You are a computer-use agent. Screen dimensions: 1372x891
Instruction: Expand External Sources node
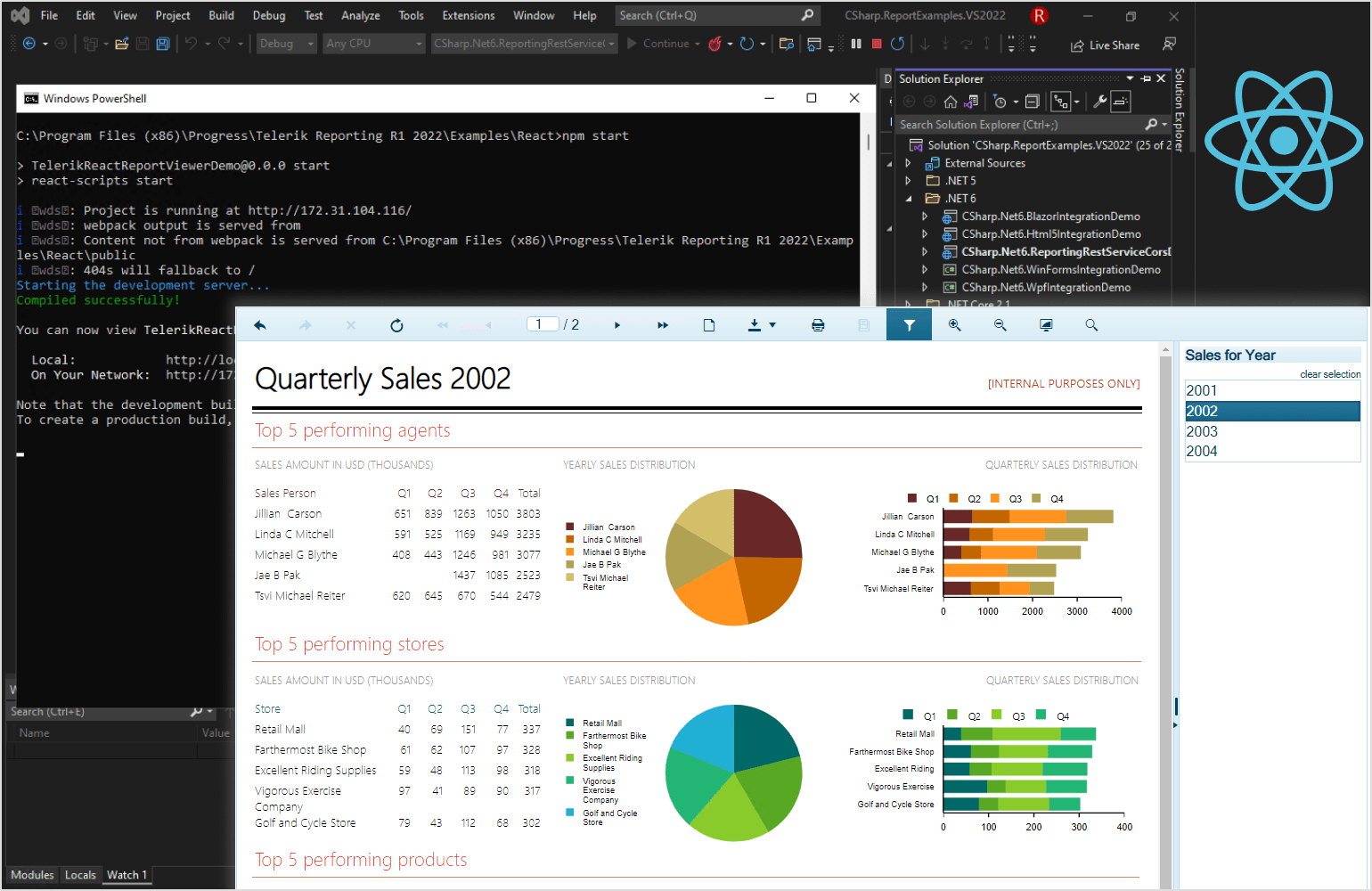pos(908,163)
